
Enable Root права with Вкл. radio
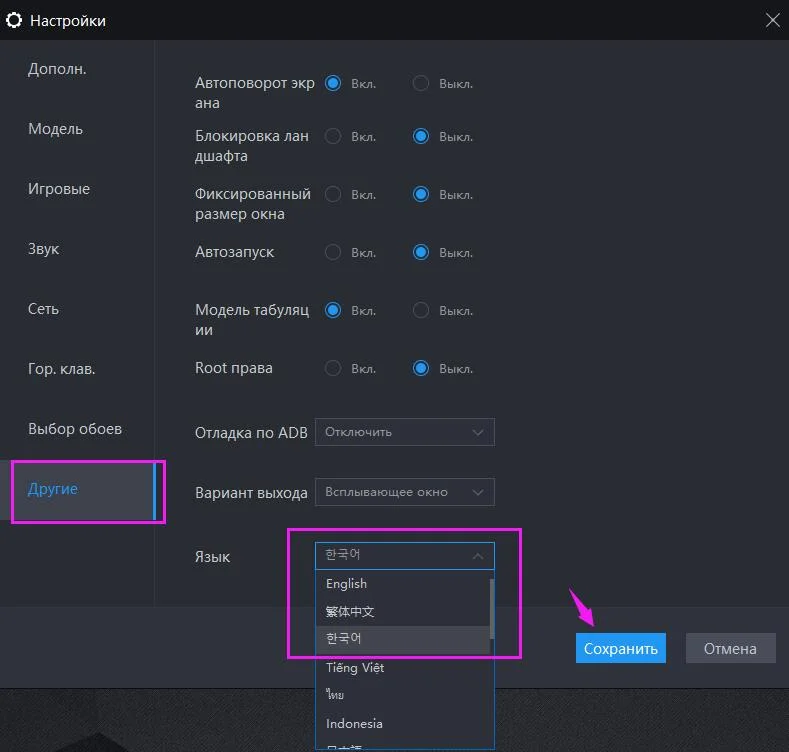333,368
